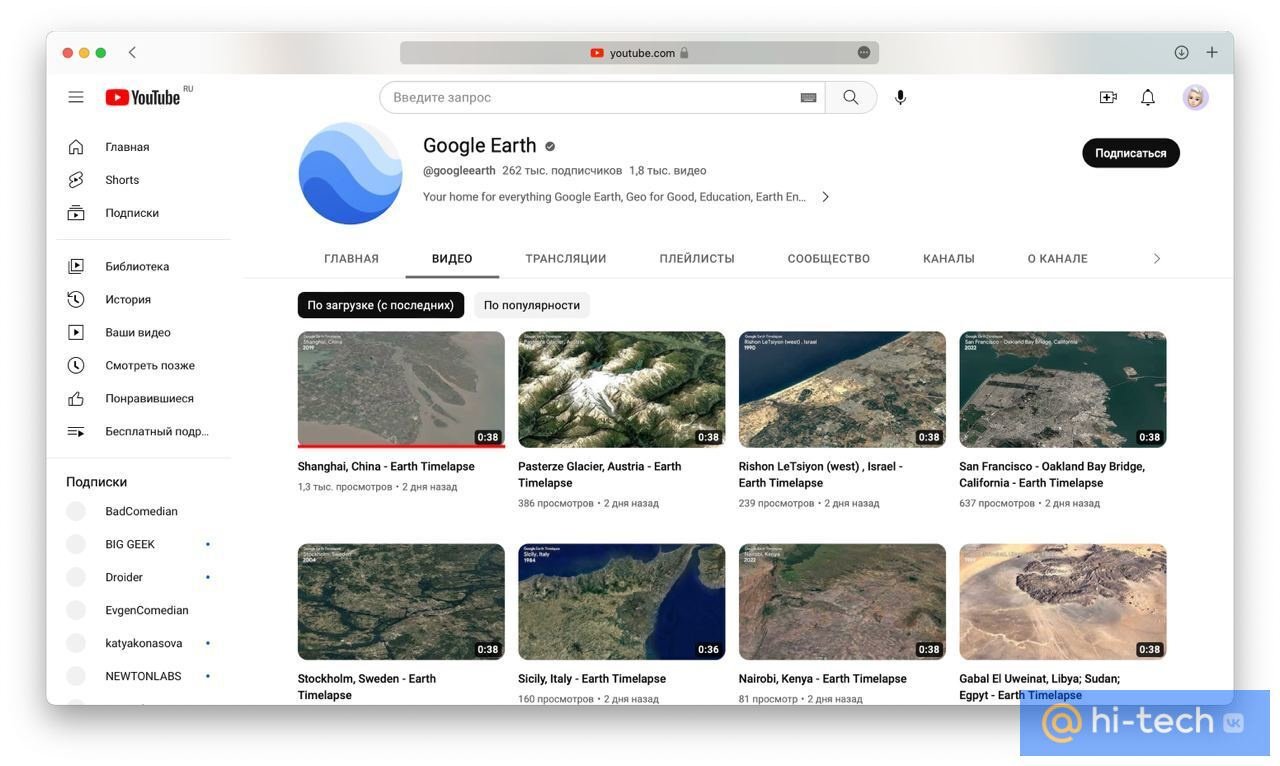
Task: Switch to ТРАНСЛЯЦИИ tab
Action: coord(566,258)
